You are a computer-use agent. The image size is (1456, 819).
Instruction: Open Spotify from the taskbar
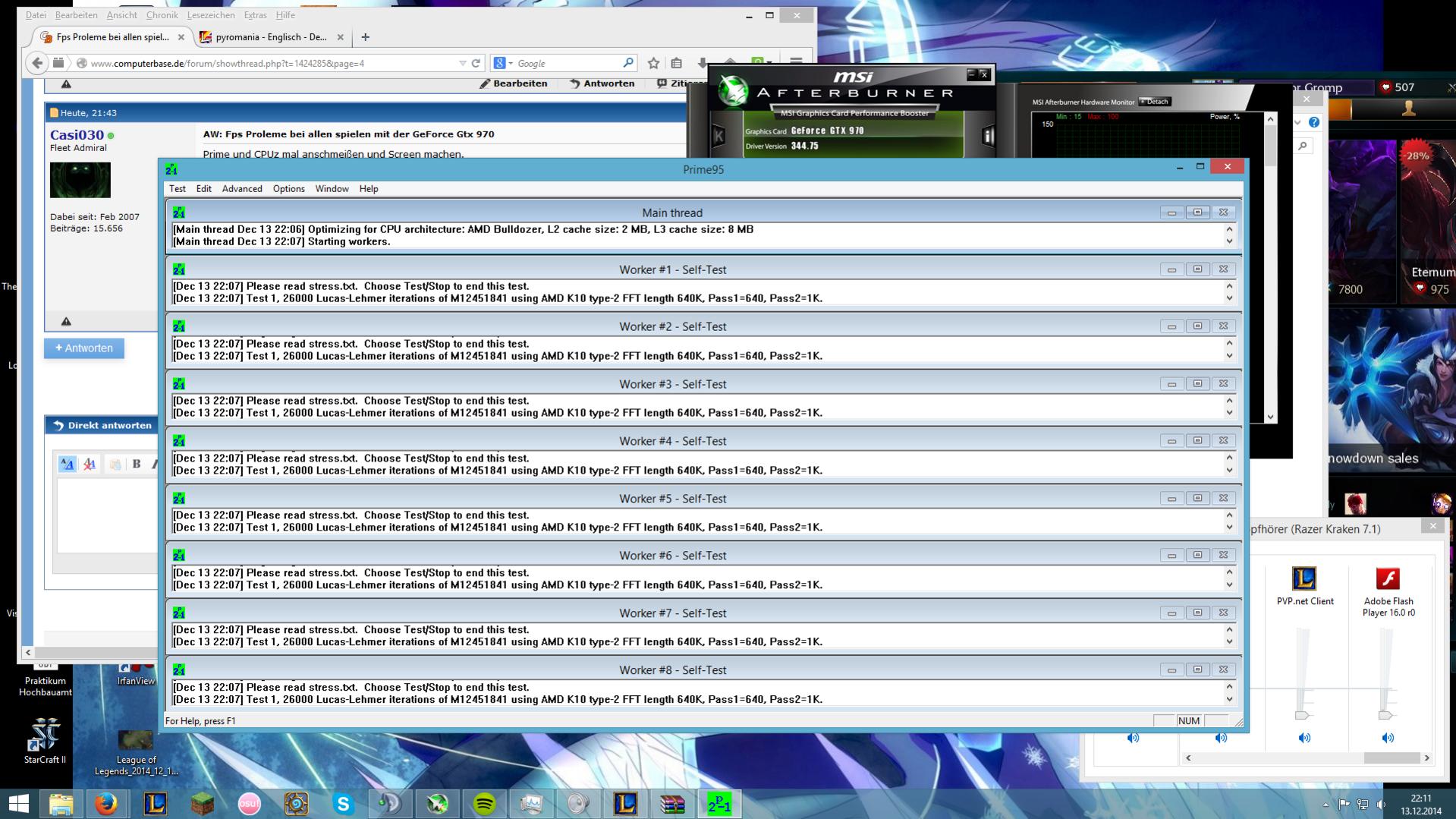pos(484,803)
